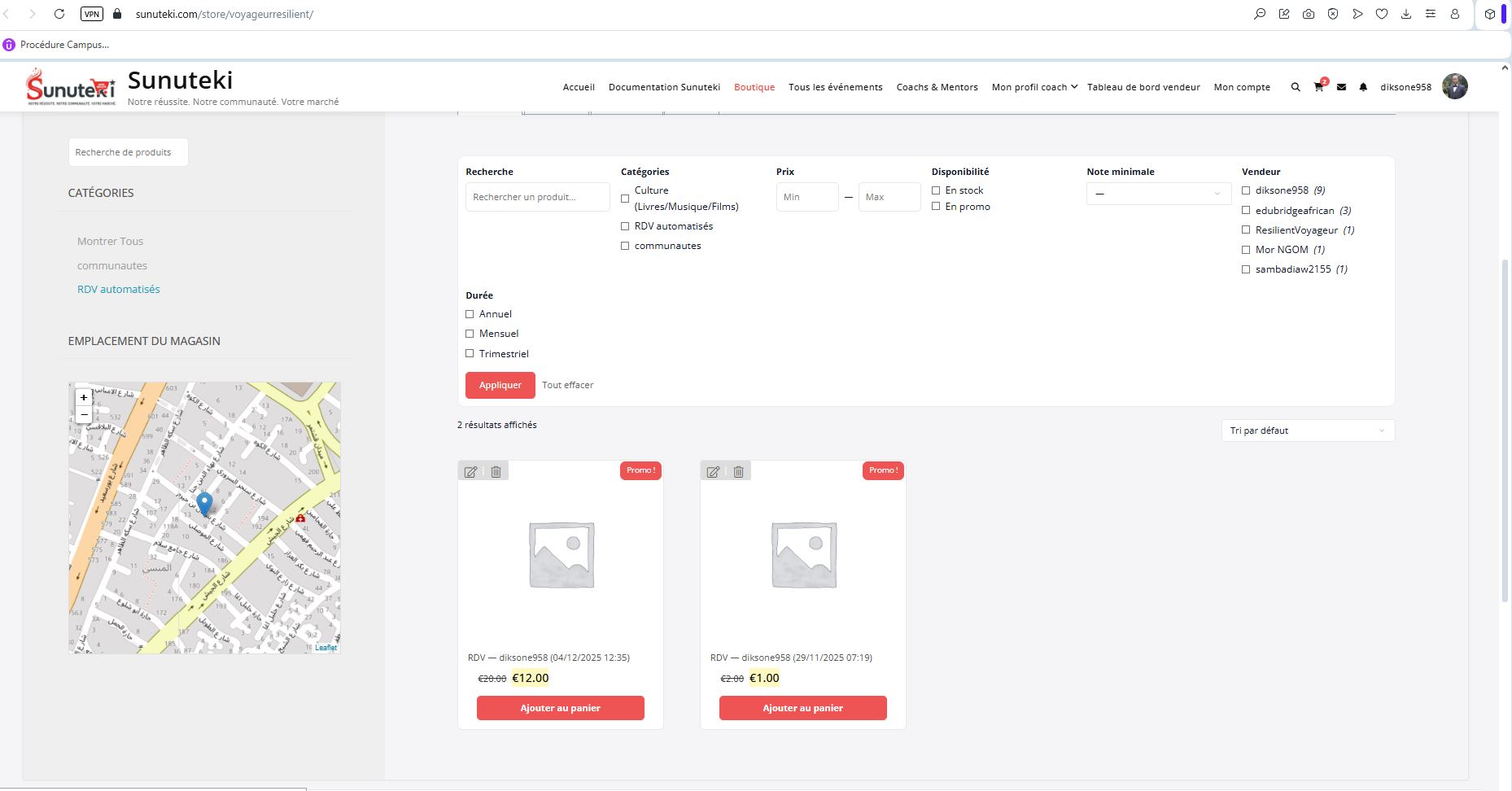Screen dimensions: 1512x791
Task: Edit the first RDV product
Action: (470, 471)
